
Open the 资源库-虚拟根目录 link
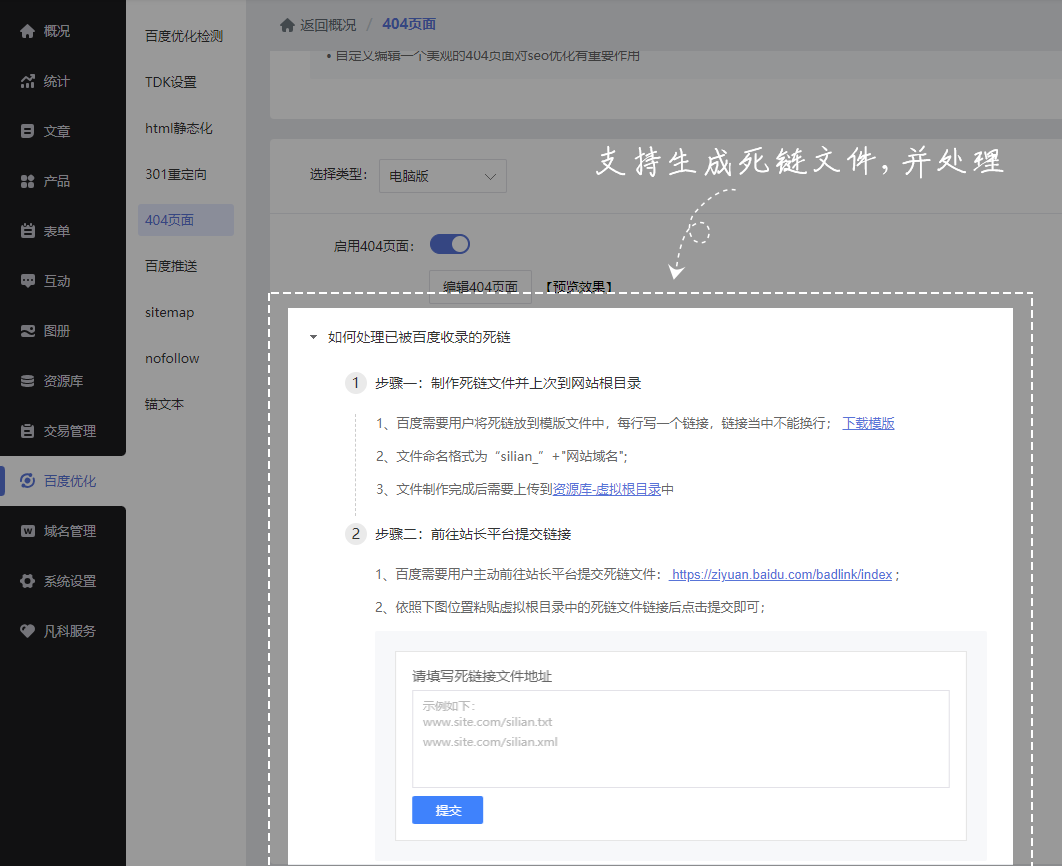(607, 489)
